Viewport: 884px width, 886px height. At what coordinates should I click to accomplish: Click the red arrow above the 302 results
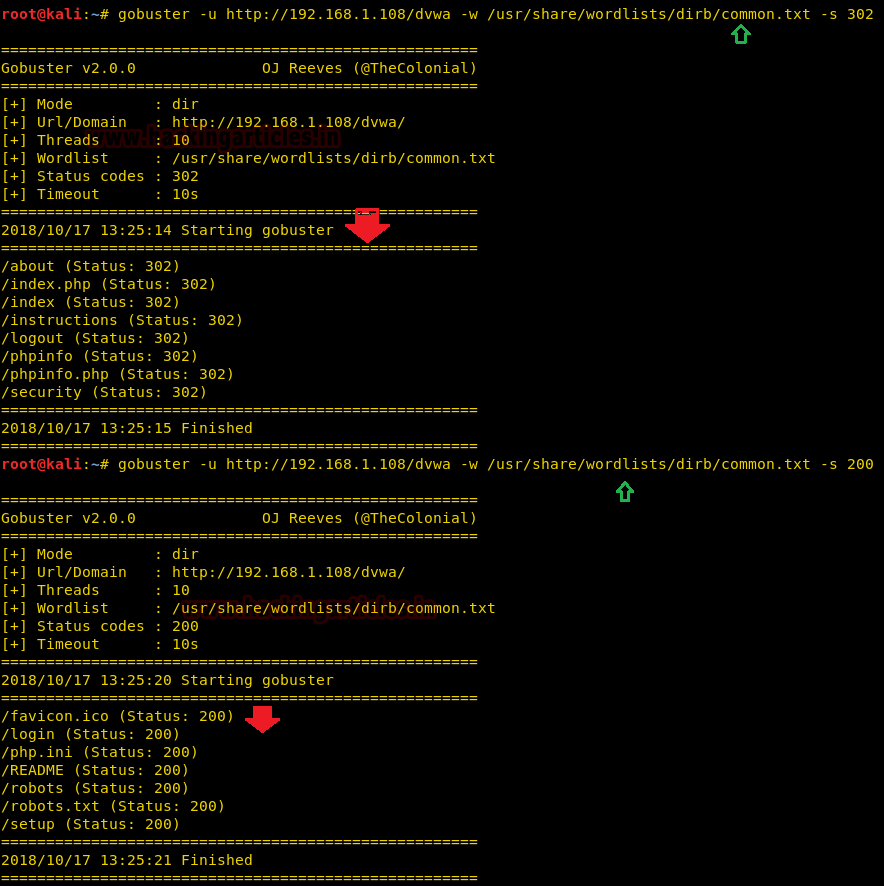pos(367,225)
